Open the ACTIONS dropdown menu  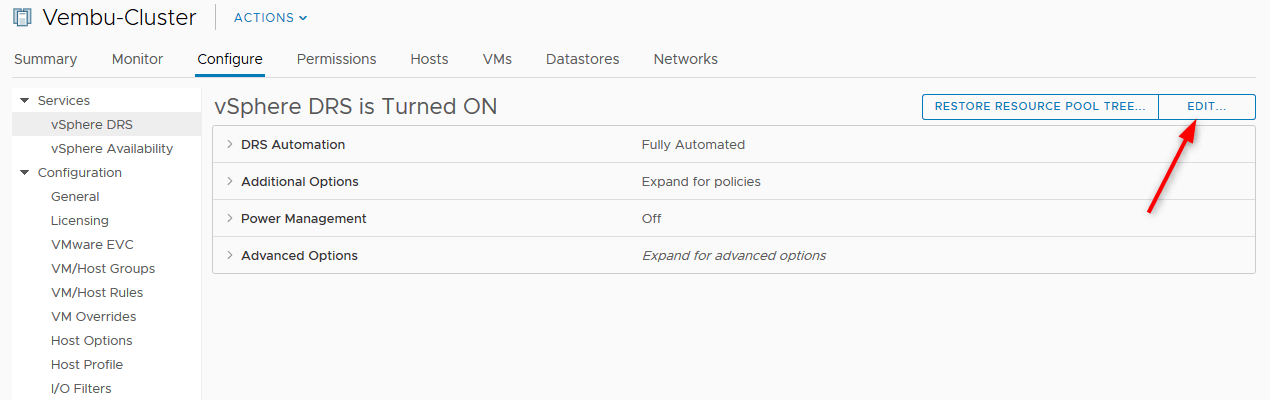270,17
